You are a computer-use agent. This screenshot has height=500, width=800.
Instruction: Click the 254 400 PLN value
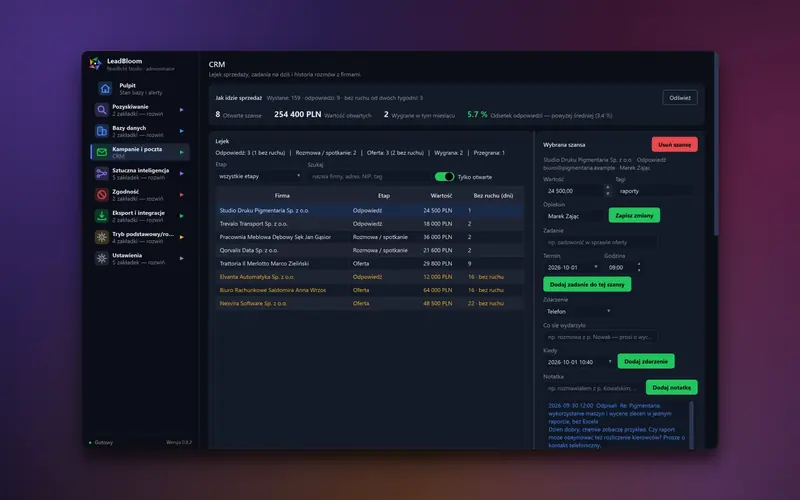297,114
